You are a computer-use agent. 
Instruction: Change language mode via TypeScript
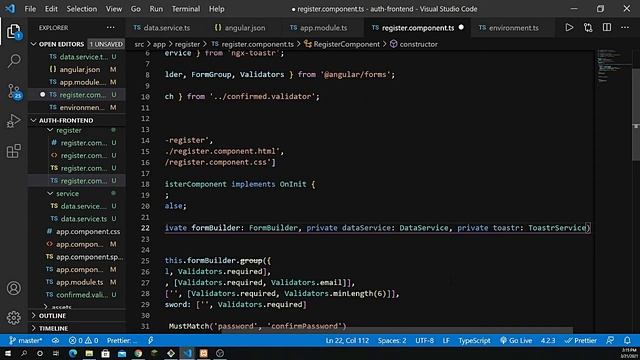tap(474, 340)
